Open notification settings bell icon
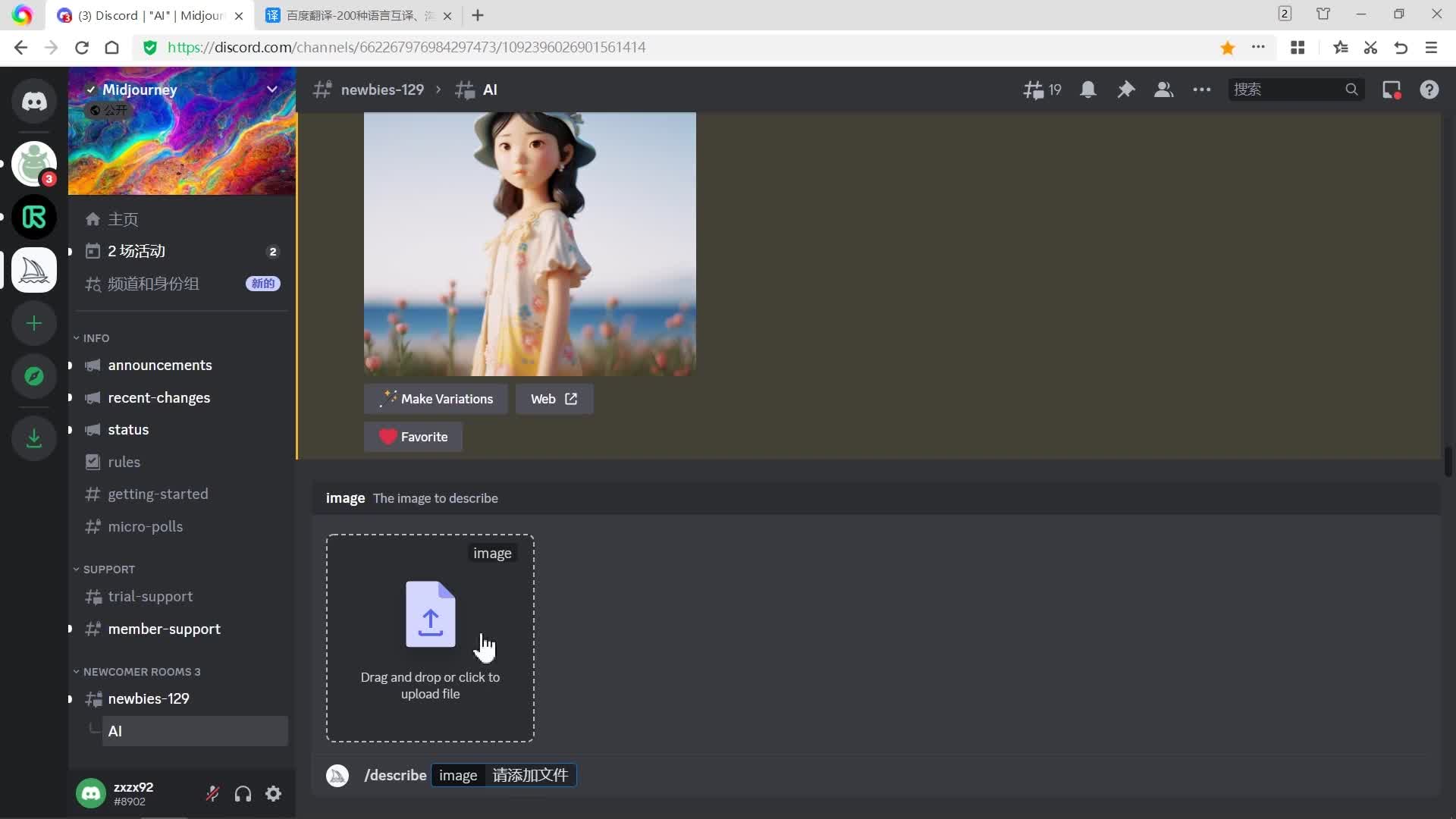 pyautogui.click(x=1088, y=89)
